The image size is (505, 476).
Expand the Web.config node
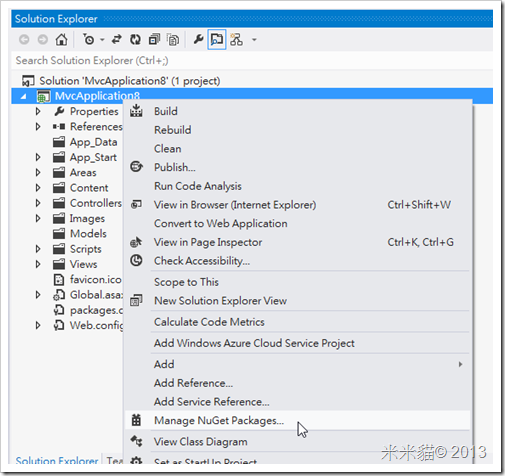pos(38,325)
